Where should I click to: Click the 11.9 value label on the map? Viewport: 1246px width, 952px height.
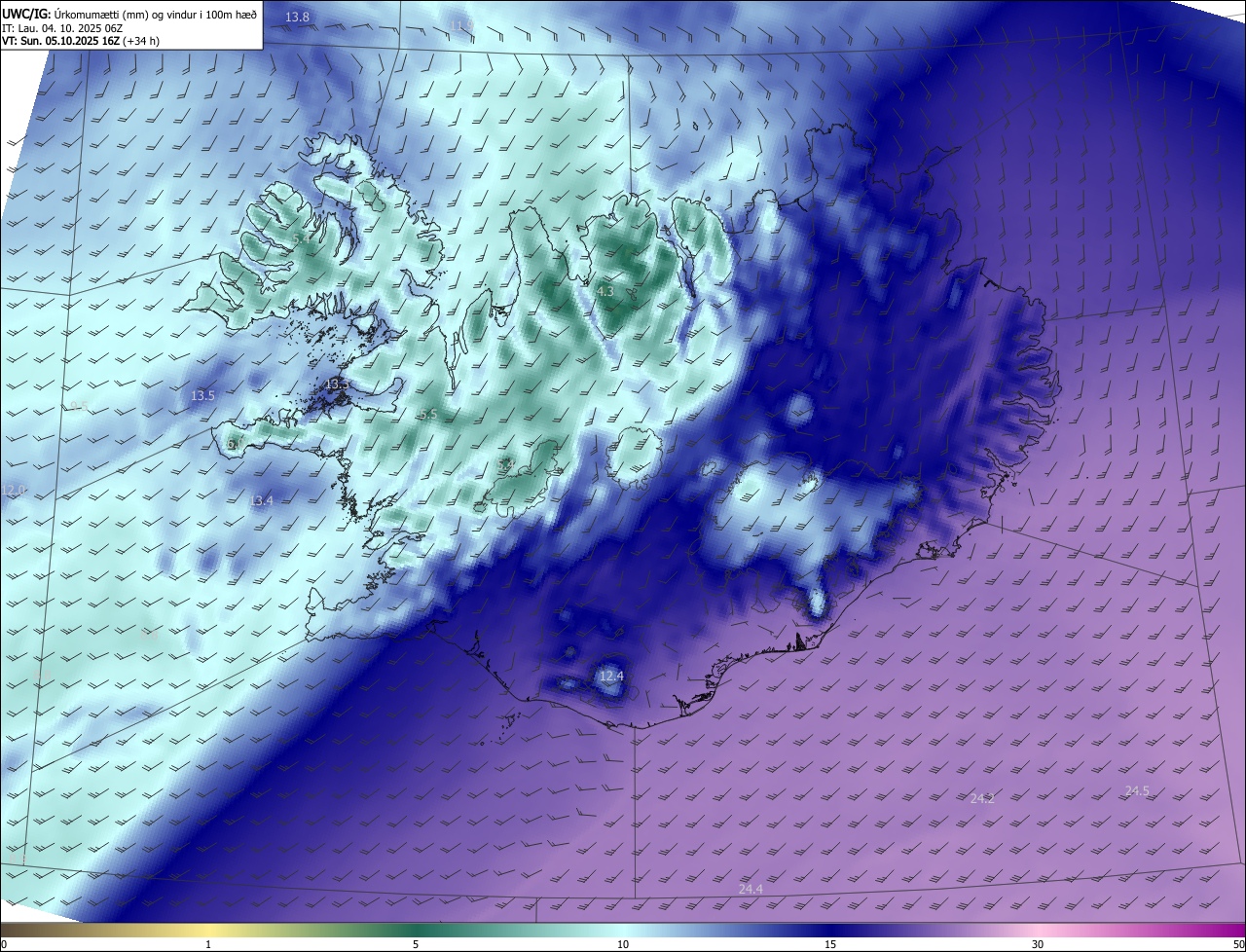pyautogui.click(x=461, y=24)
